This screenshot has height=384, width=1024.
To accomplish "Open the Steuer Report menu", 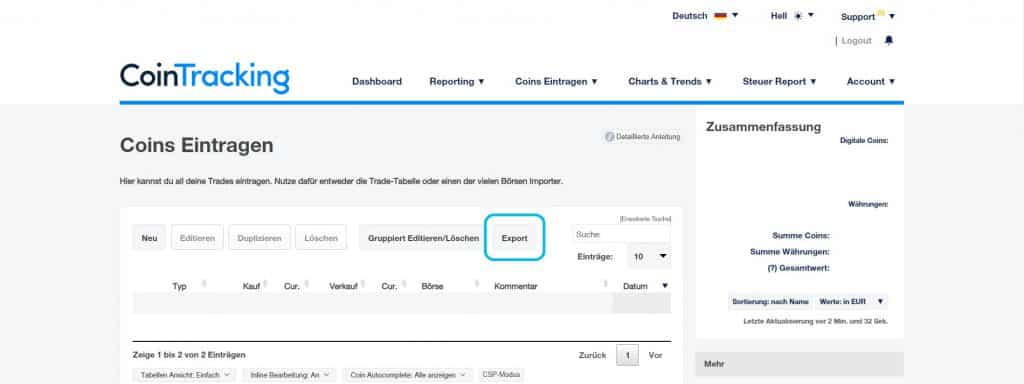I will (780, 82).
